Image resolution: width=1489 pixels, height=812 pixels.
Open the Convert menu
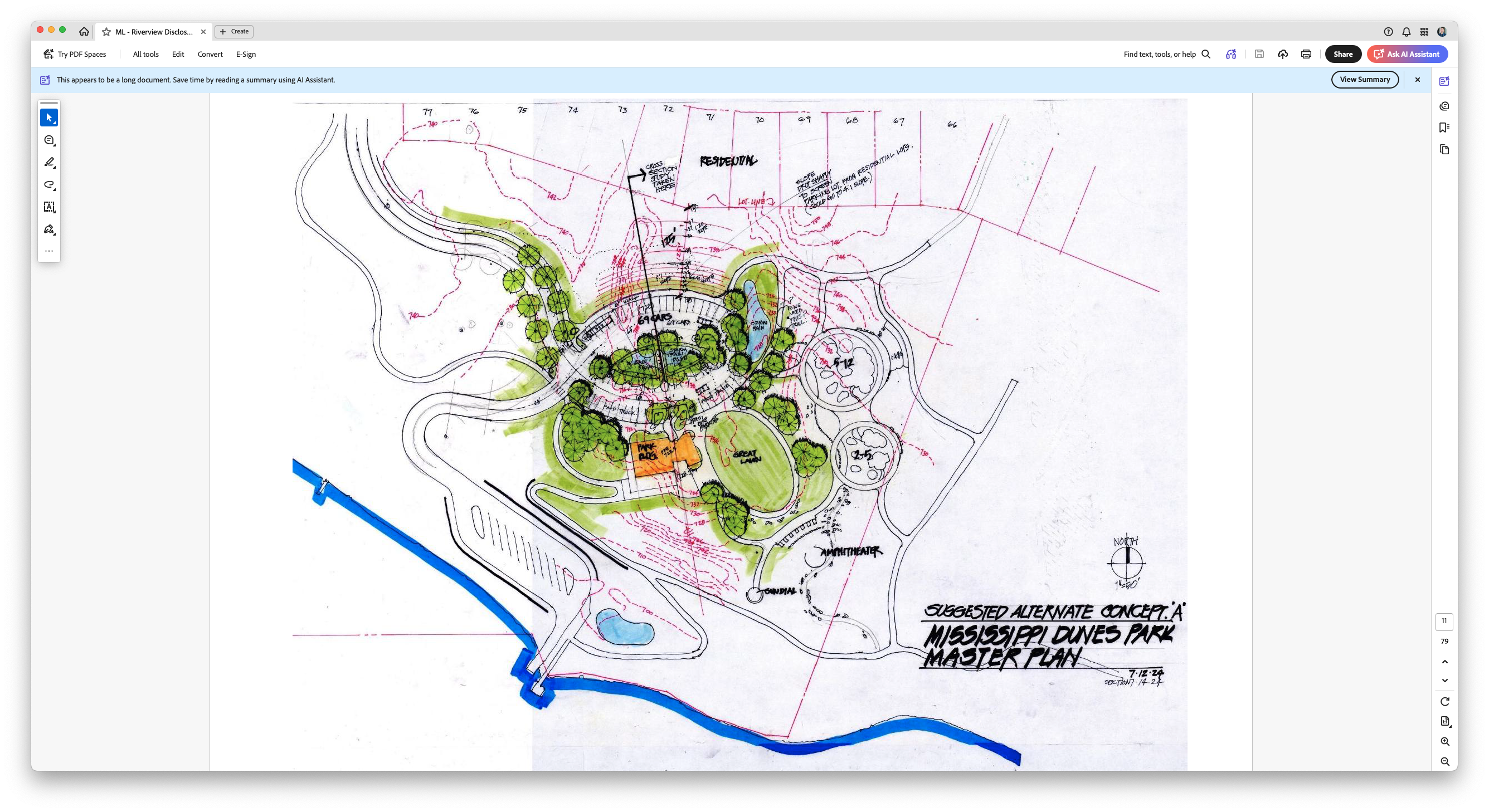tap(210, 54)
